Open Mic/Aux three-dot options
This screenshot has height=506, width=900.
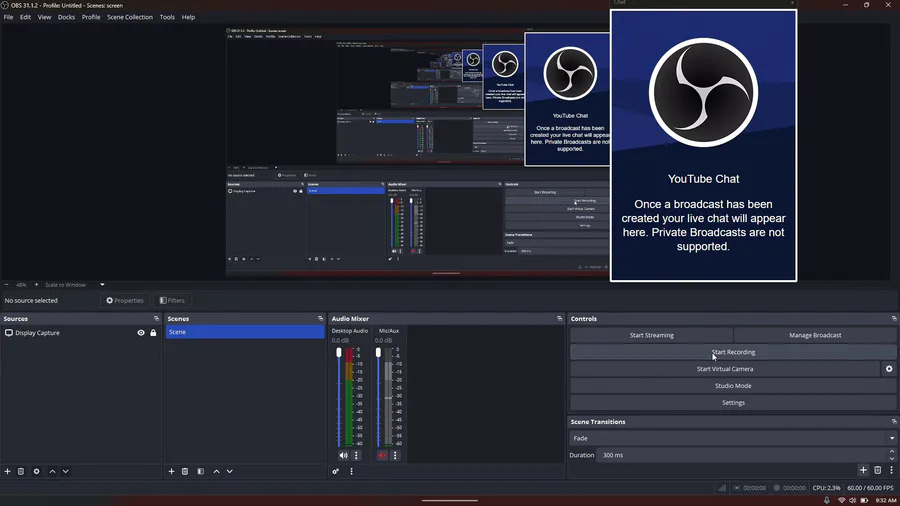395,455
